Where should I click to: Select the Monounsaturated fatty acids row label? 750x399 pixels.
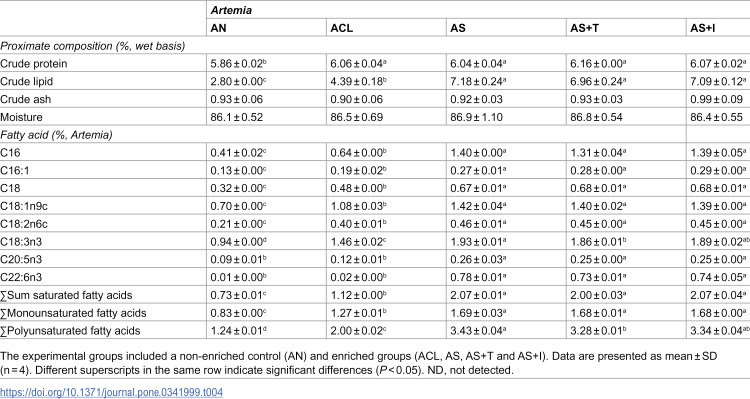point(73,313)
